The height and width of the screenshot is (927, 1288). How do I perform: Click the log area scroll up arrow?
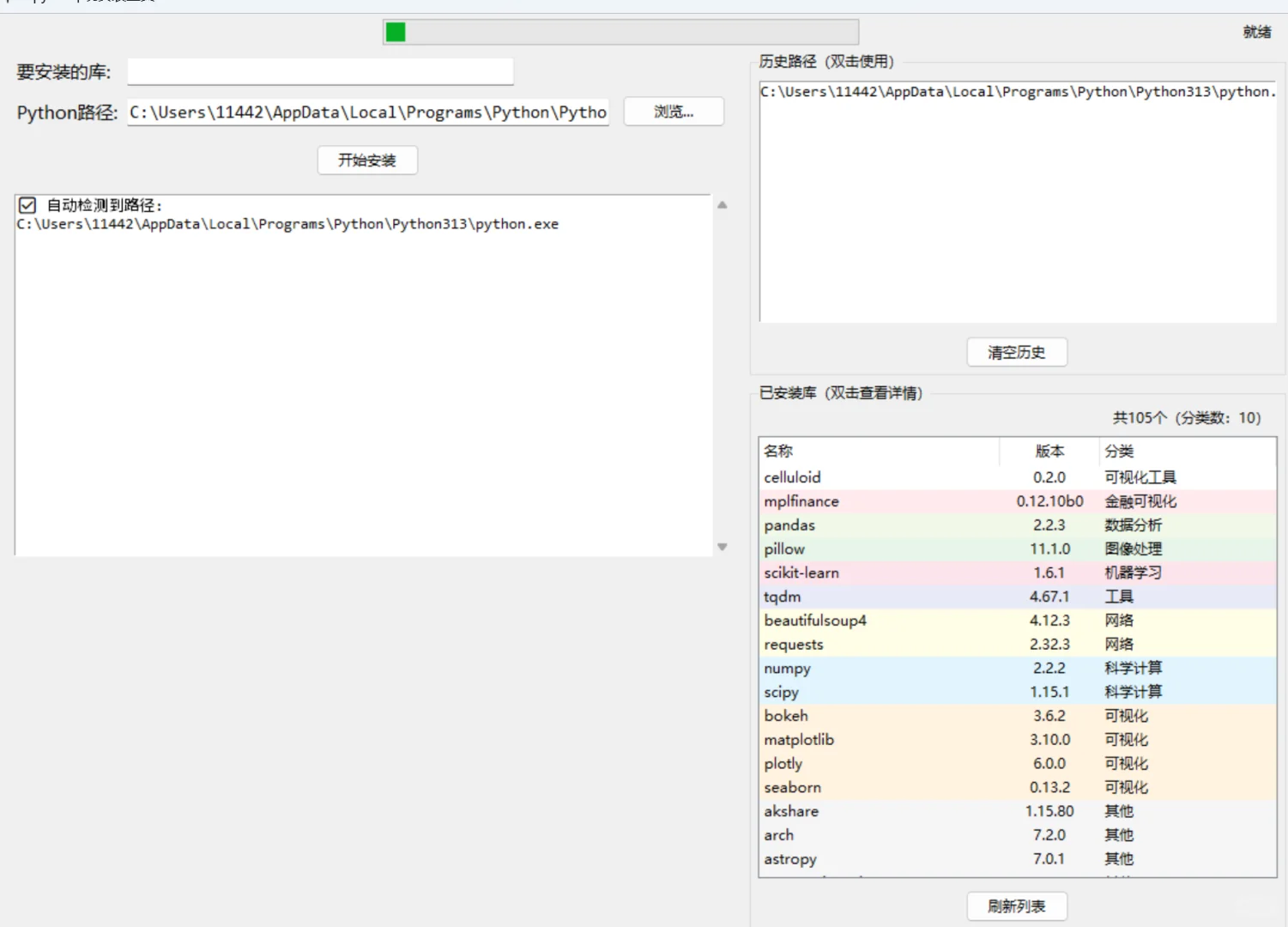click(723, 205)
